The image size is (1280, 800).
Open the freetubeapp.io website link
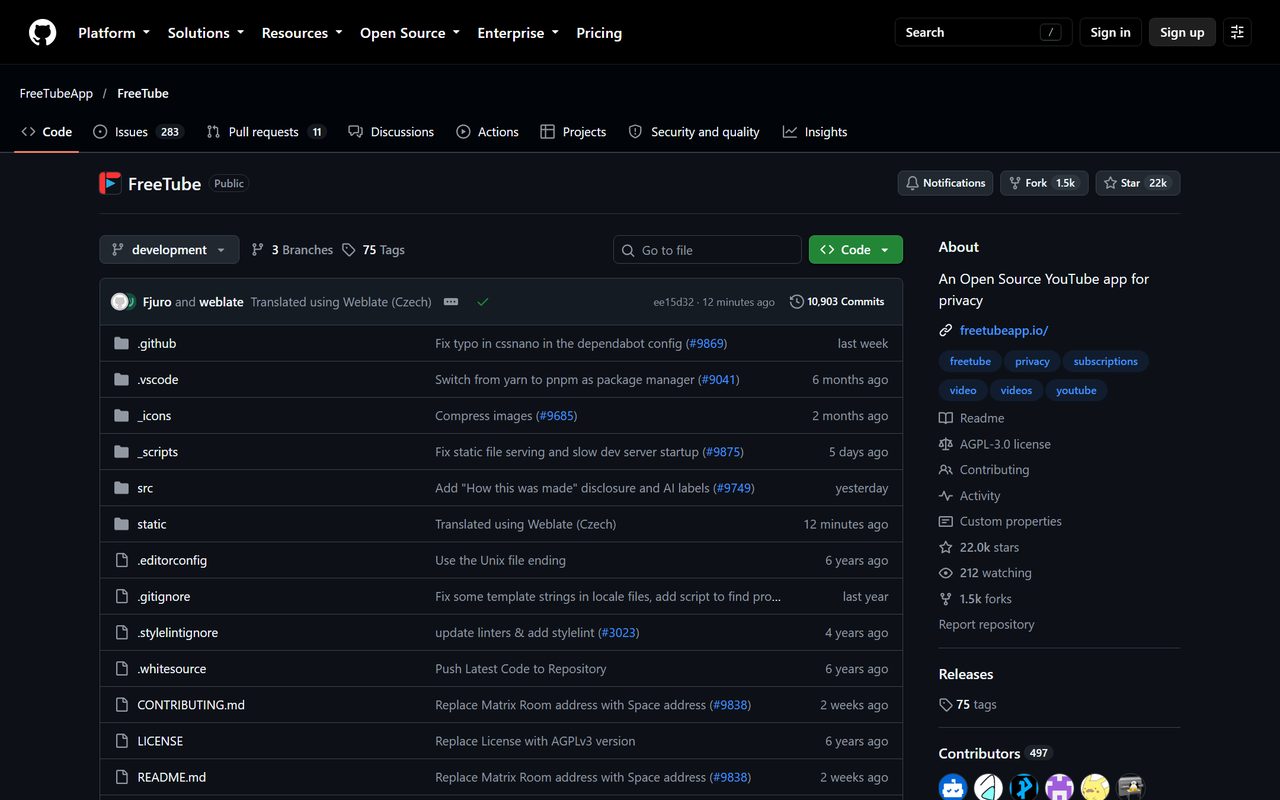coord(1003,330)
